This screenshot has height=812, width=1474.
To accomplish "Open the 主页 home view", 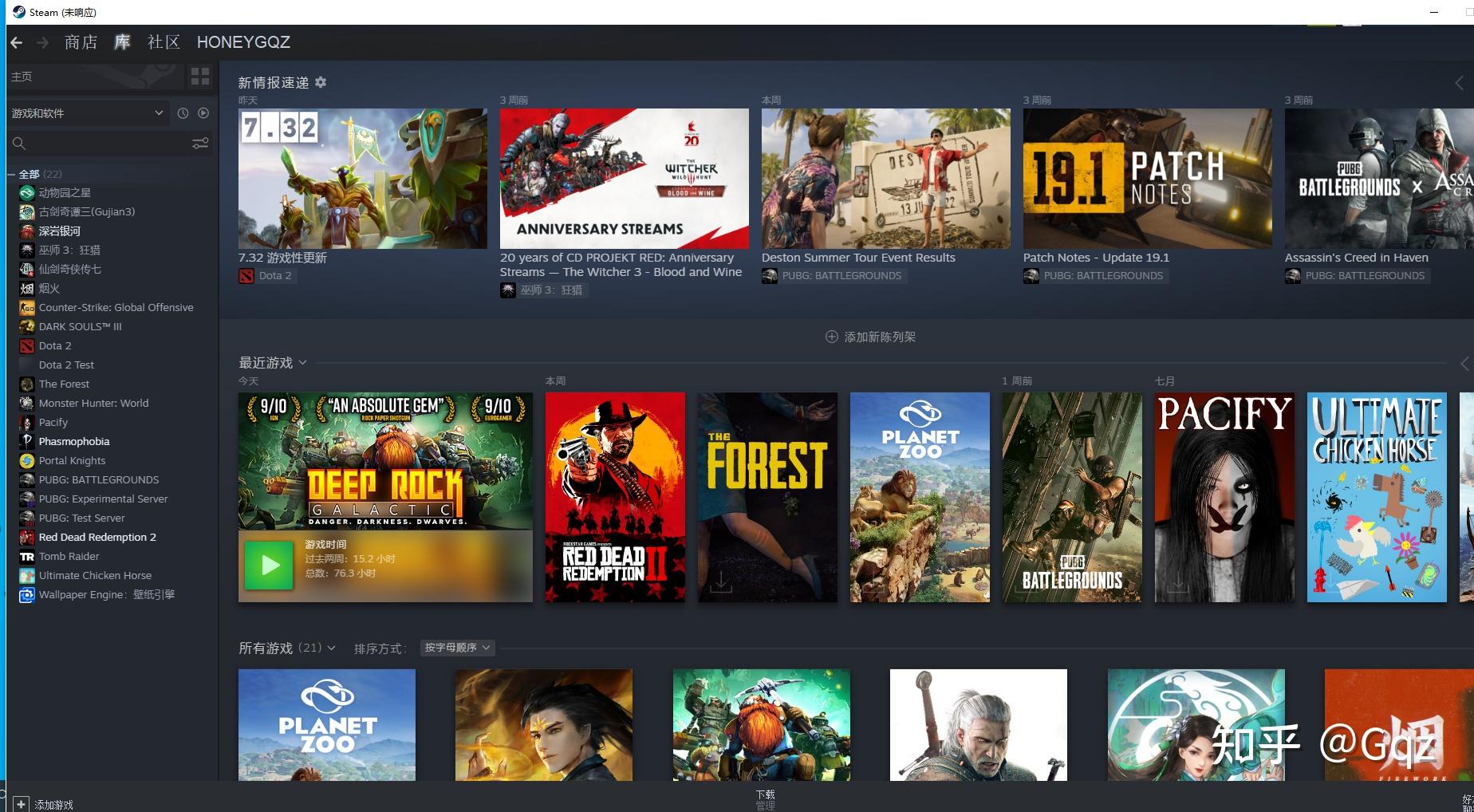I will pos(94,77).
